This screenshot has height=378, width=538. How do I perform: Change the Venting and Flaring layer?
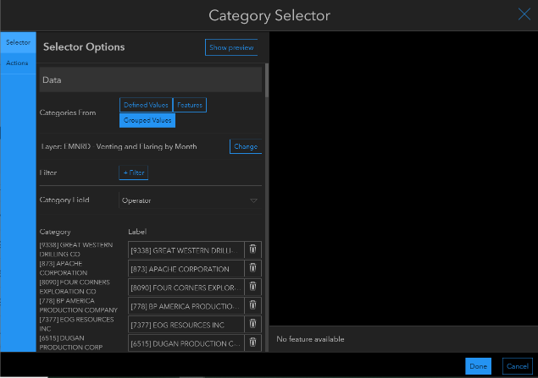click(246, 146)
